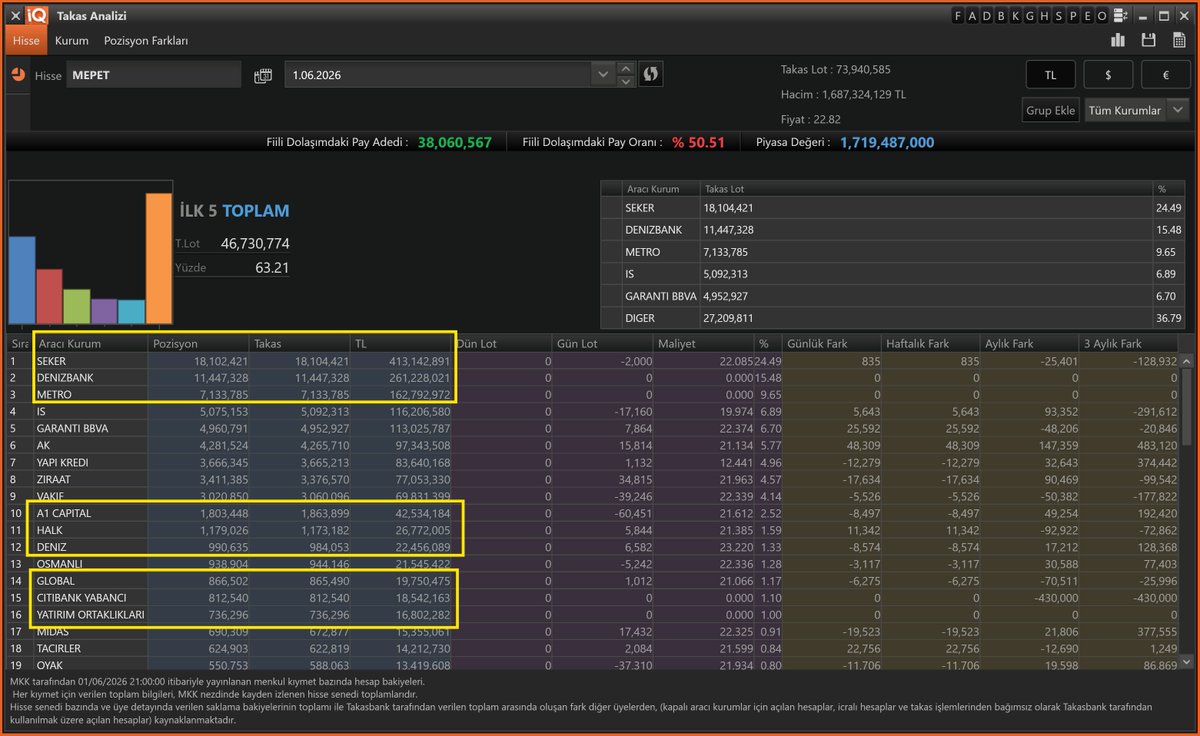This screenshot has width=1200, height=736.
Task: Open the calendar picker icon
Action: pos(263,75)
